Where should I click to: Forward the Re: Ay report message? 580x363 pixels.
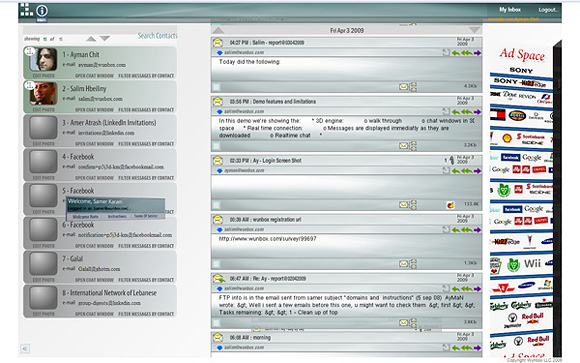click(477, 289)
